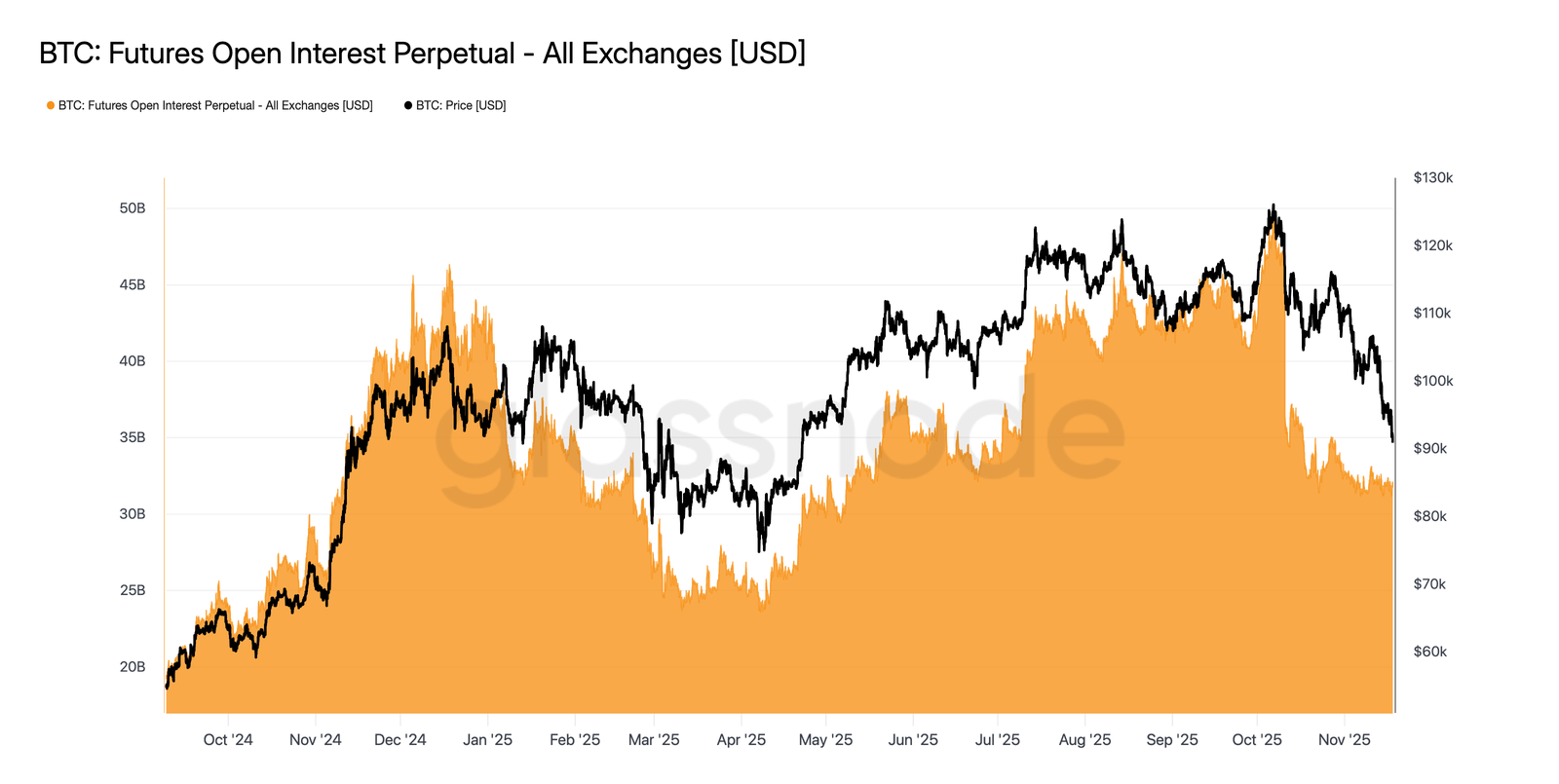Viewport: 1559px width, 784px height.
Task: Select the Nov '25 x-axis label
Action: [1345, 740]
